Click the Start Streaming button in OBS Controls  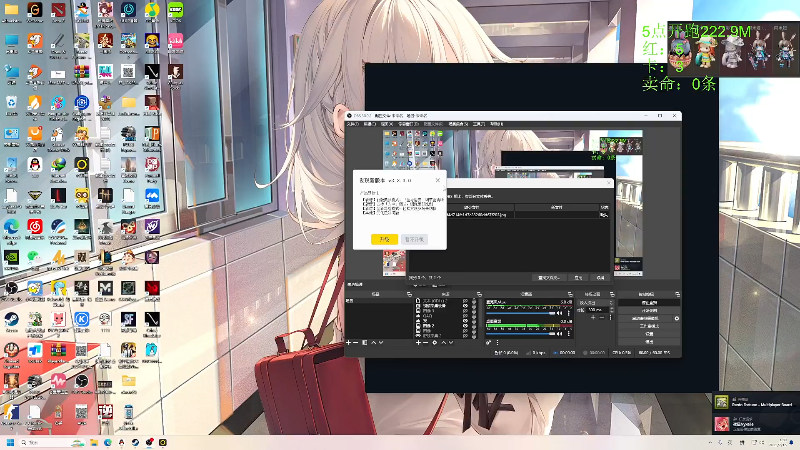coord(649,303)
